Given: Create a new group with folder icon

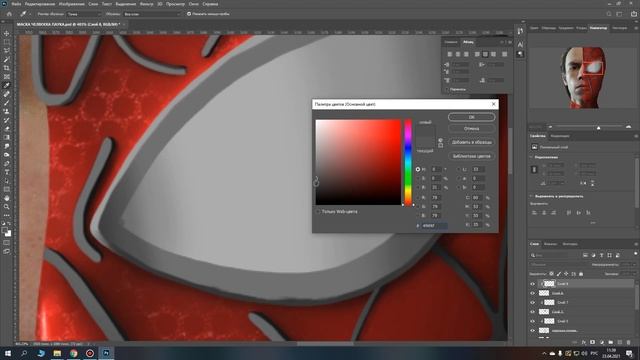Looking at the screenshot, I should coord(611,342).
